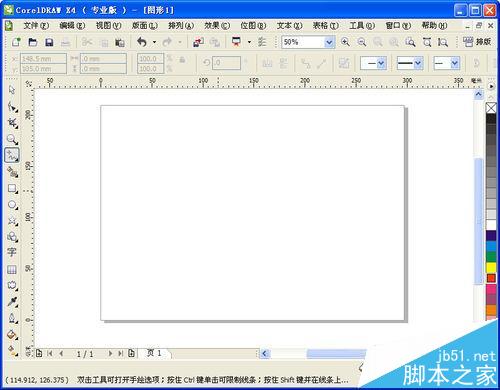Viewport: 500px width, 390px height.
Task: Open the zoom level 50% dropdown
Action: (x=329, y=42)
